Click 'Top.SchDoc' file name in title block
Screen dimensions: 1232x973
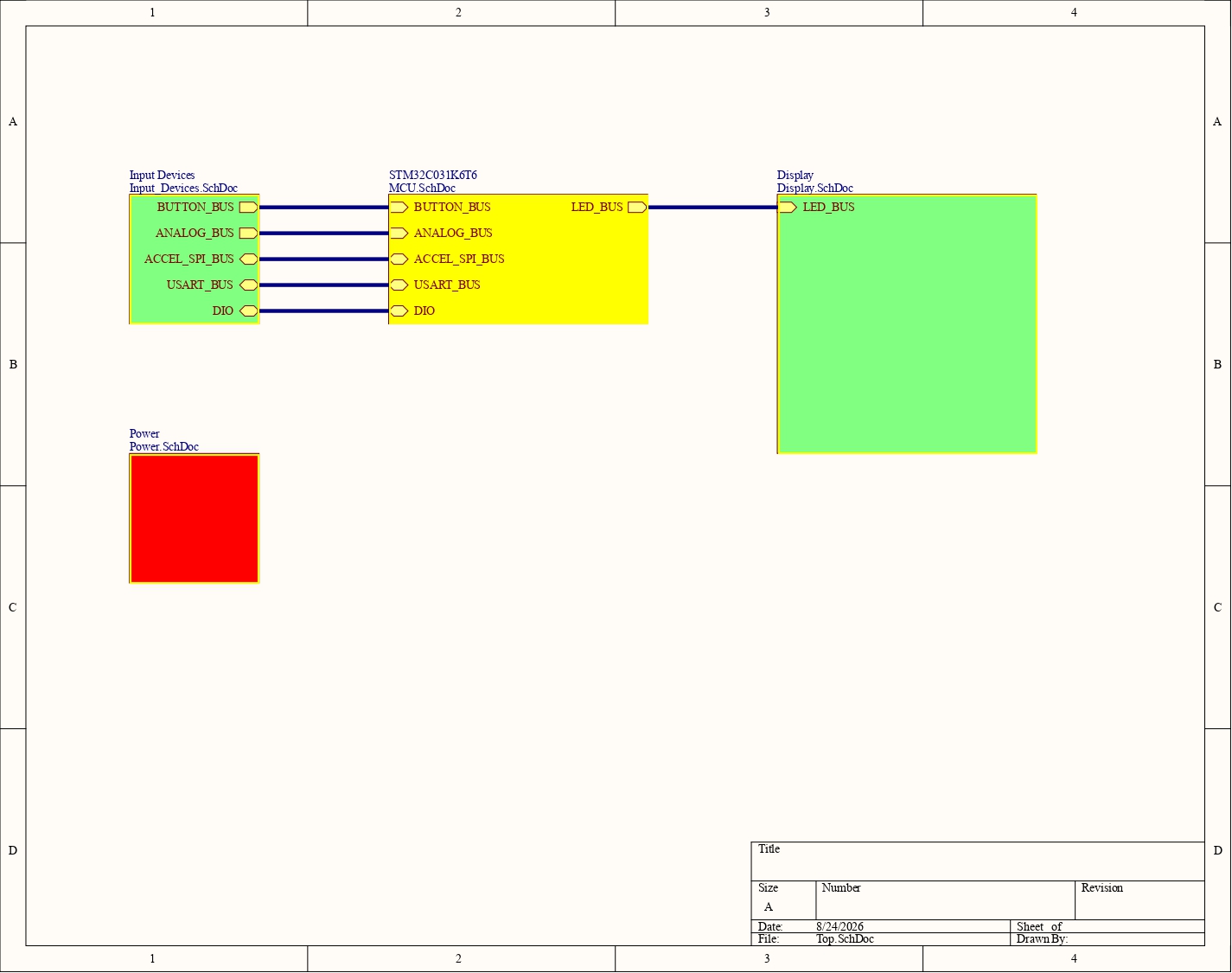(x=845, y=939)
